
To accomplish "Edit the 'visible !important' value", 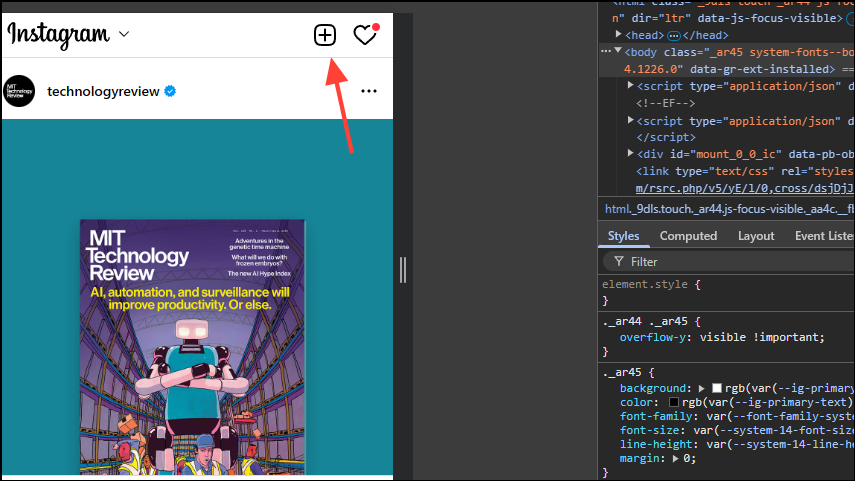I will point(761,338).
